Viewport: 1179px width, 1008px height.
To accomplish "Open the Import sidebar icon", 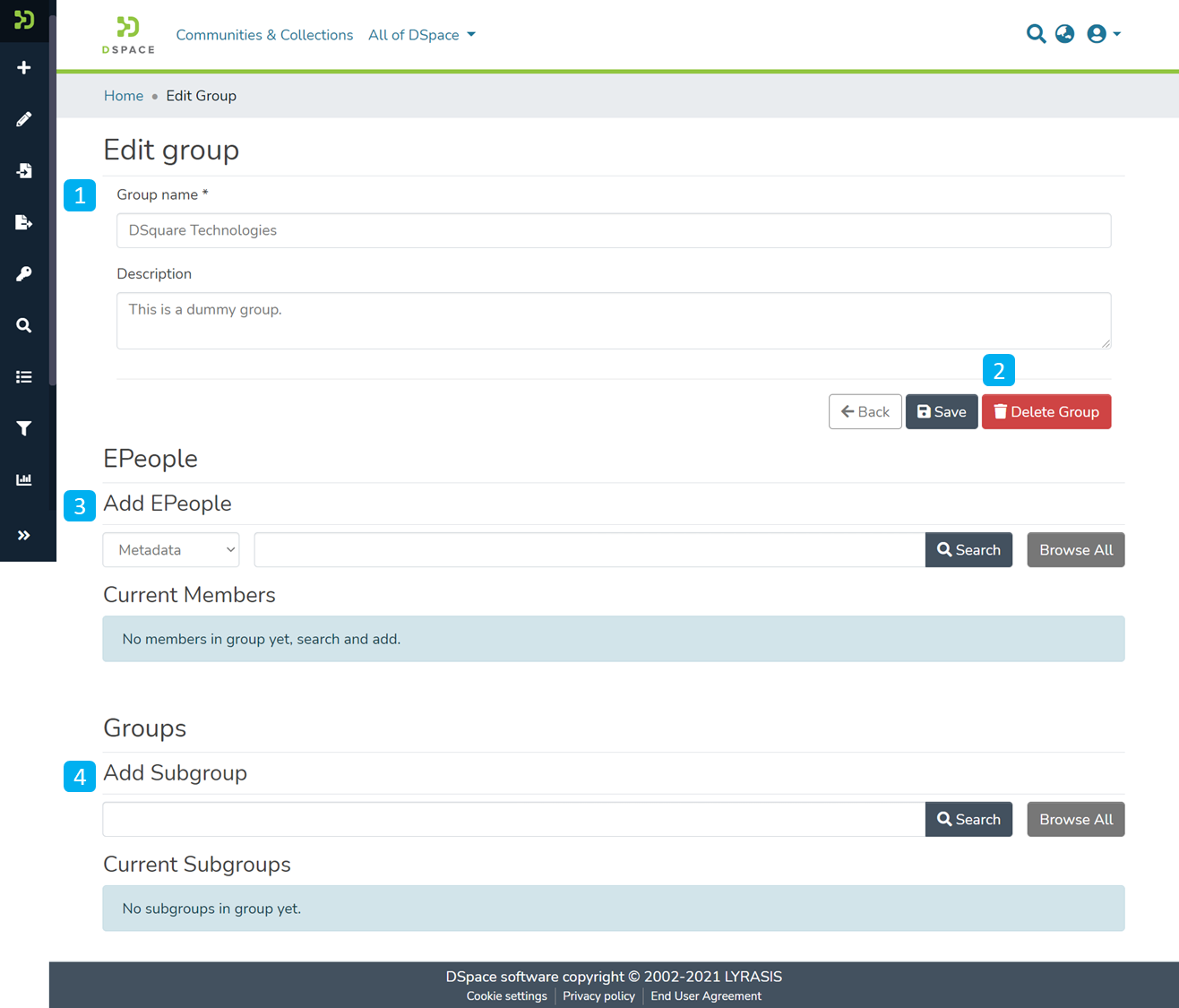I will 24,170.
